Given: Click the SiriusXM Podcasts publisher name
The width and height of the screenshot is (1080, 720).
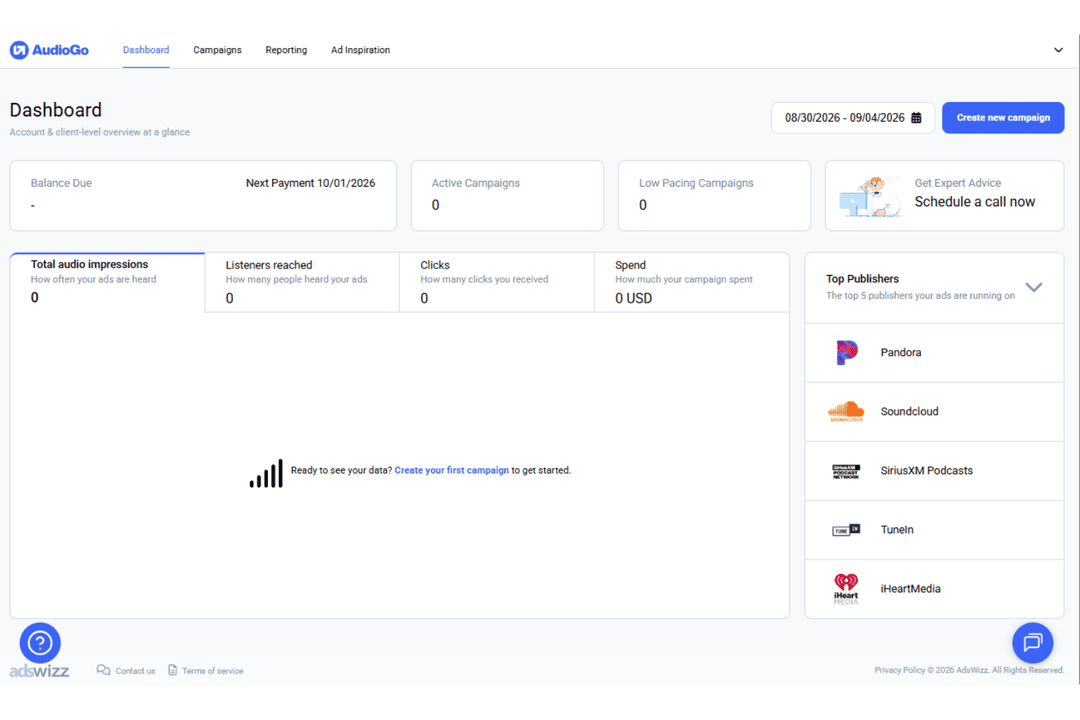Looking at the screenshot, I should [926, 471].
